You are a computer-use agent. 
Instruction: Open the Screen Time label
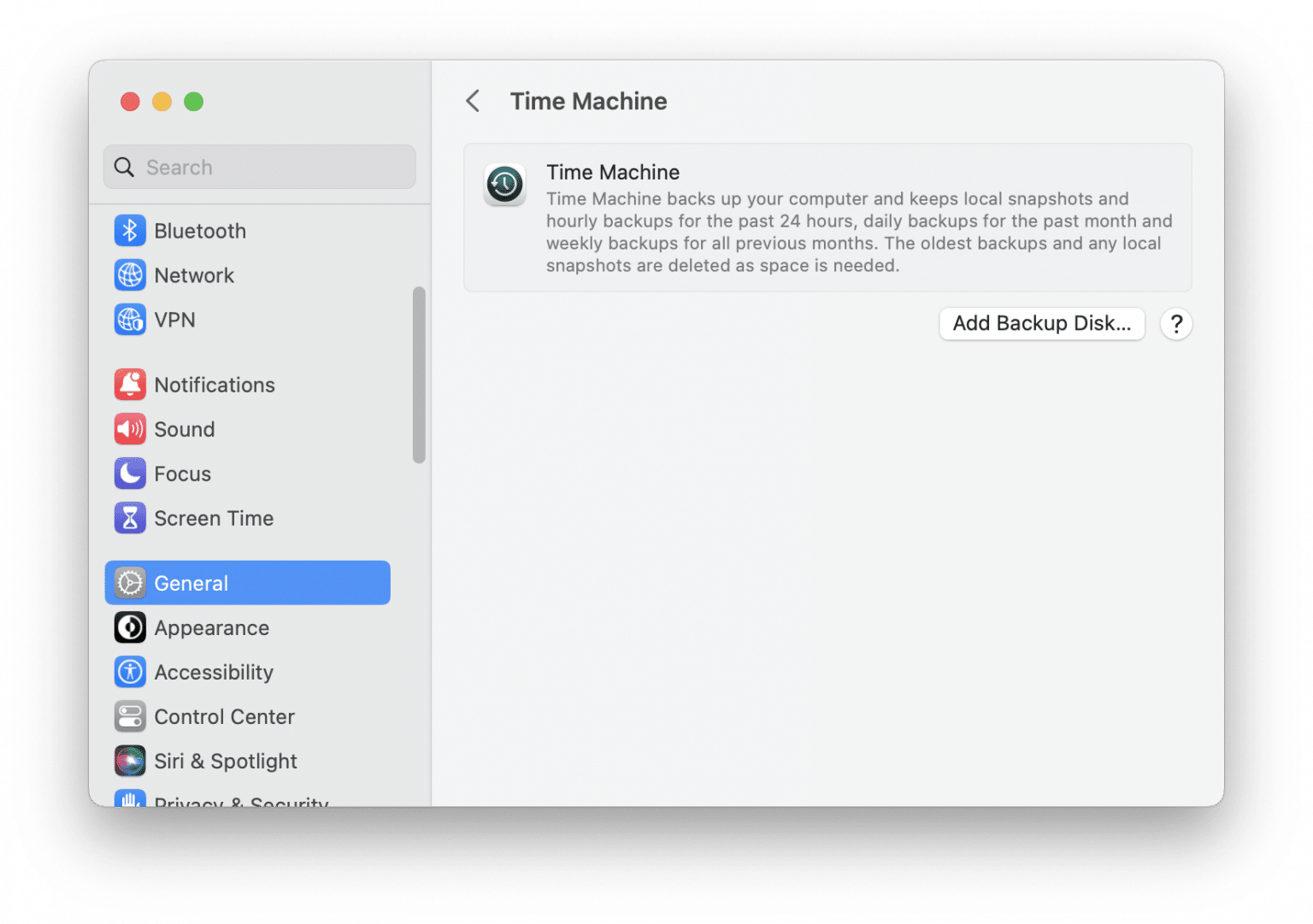point(214,519)
